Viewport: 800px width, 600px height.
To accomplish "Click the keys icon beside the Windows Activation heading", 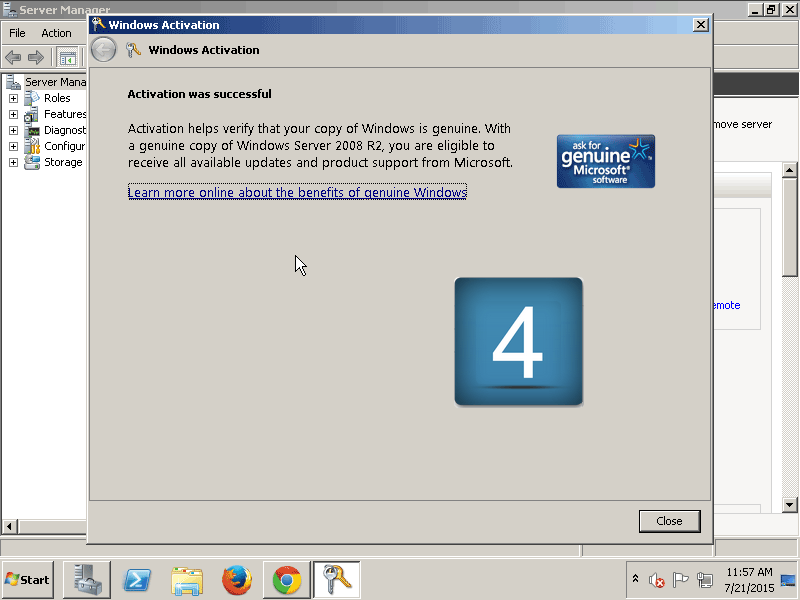I will click(133, 50).
